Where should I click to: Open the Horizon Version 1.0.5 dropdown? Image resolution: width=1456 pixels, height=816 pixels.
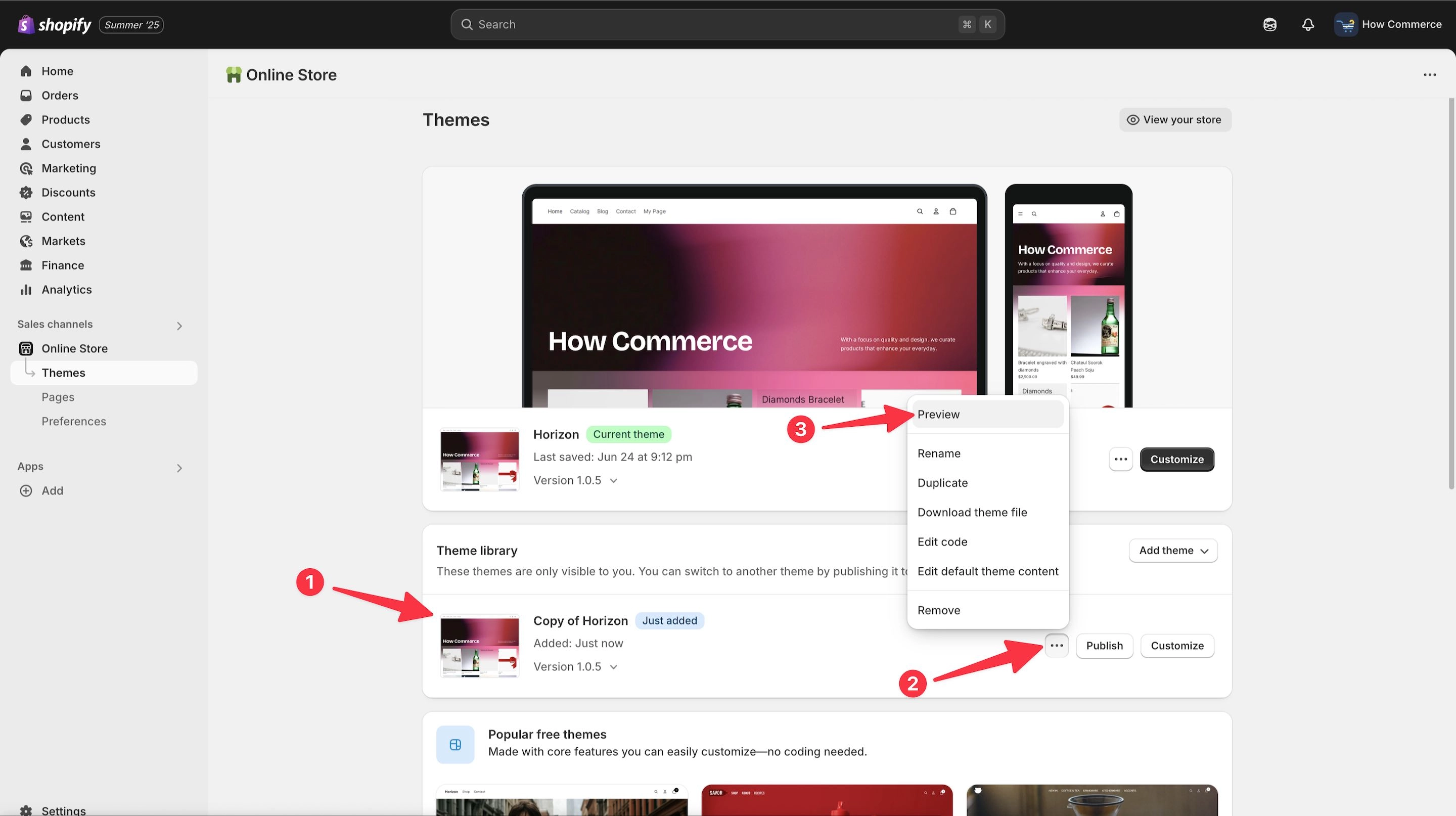pyautogui.click(x=575, y=480)
